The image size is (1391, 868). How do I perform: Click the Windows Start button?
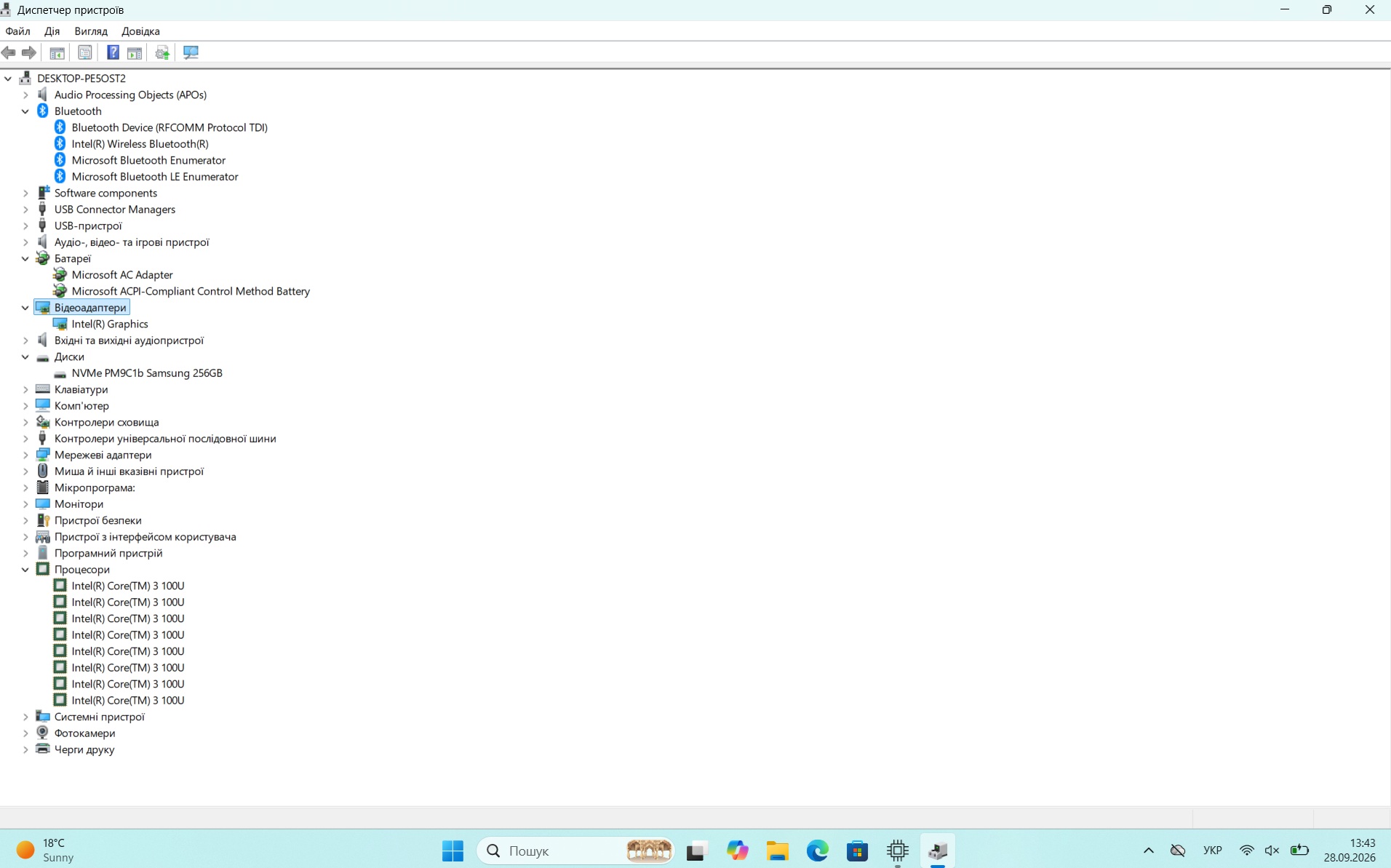(453, 851)
